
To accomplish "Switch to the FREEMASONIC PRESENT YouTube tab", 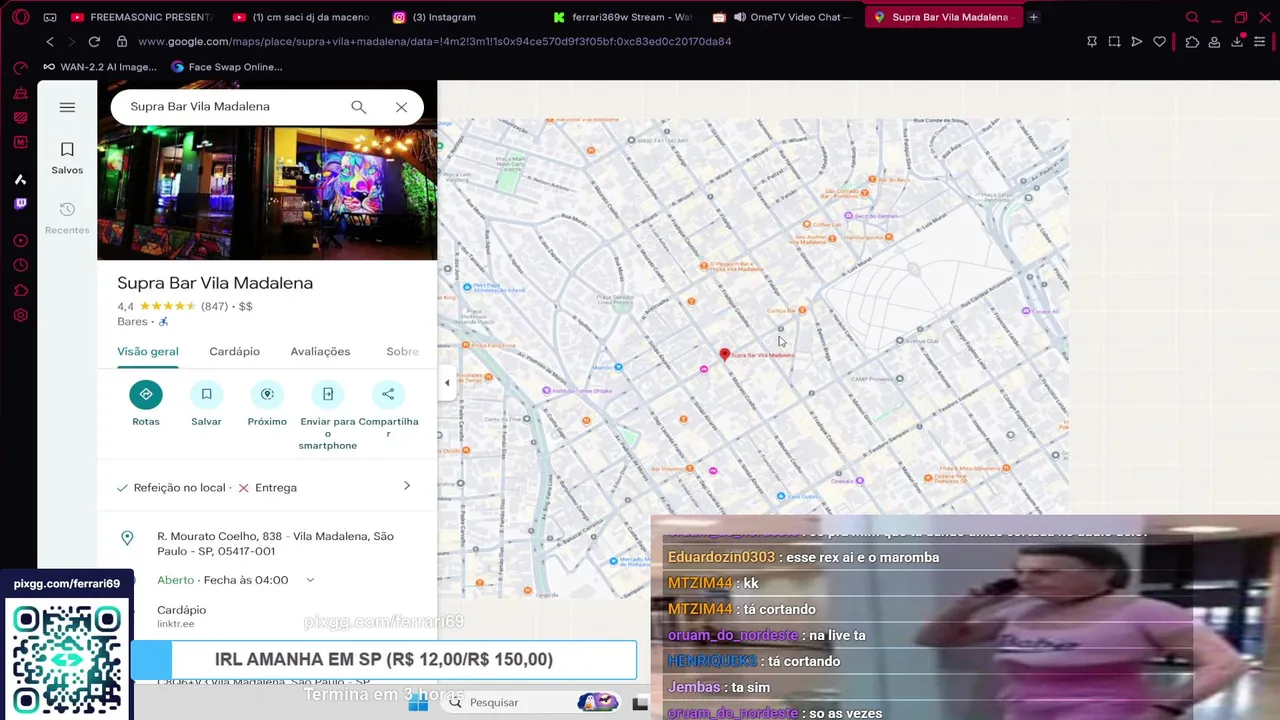I will (142, 17).
